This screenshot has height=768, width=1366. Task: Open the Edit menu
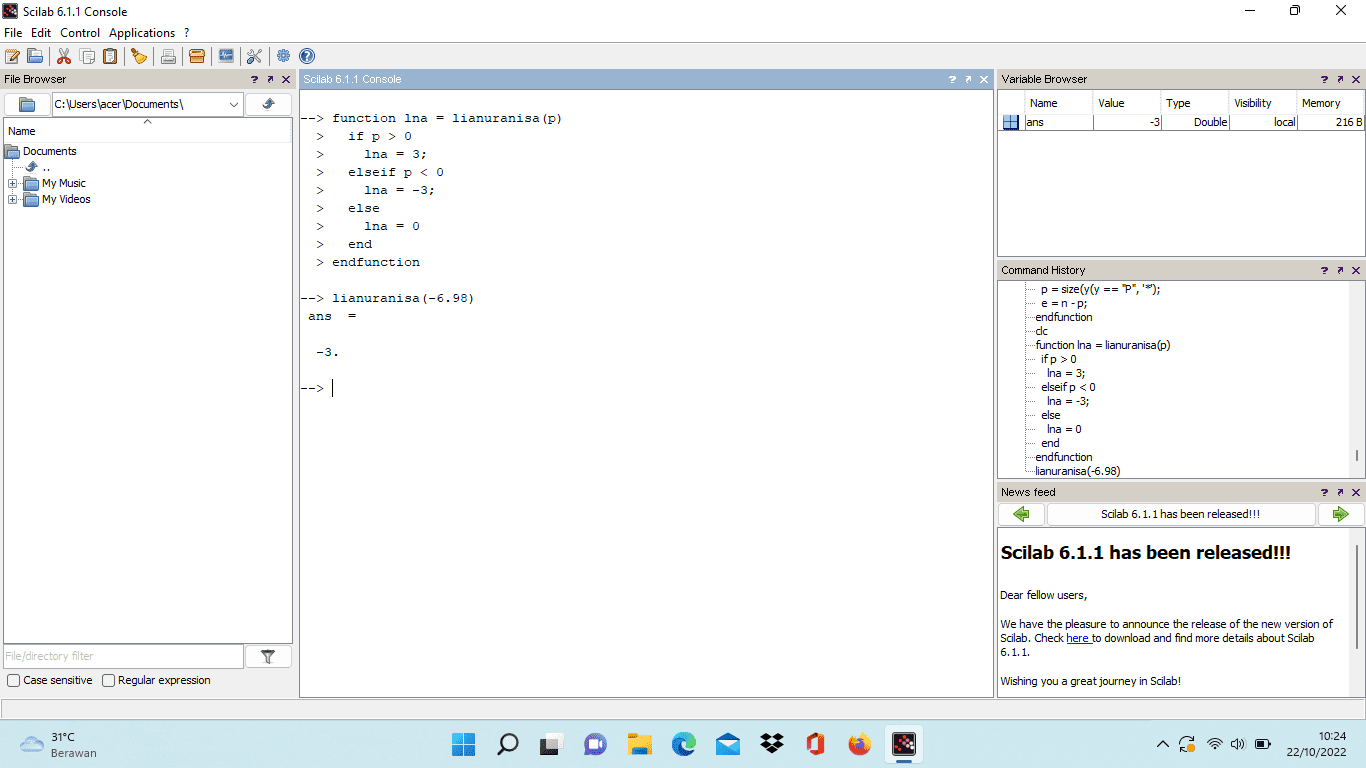pos(41,33)
